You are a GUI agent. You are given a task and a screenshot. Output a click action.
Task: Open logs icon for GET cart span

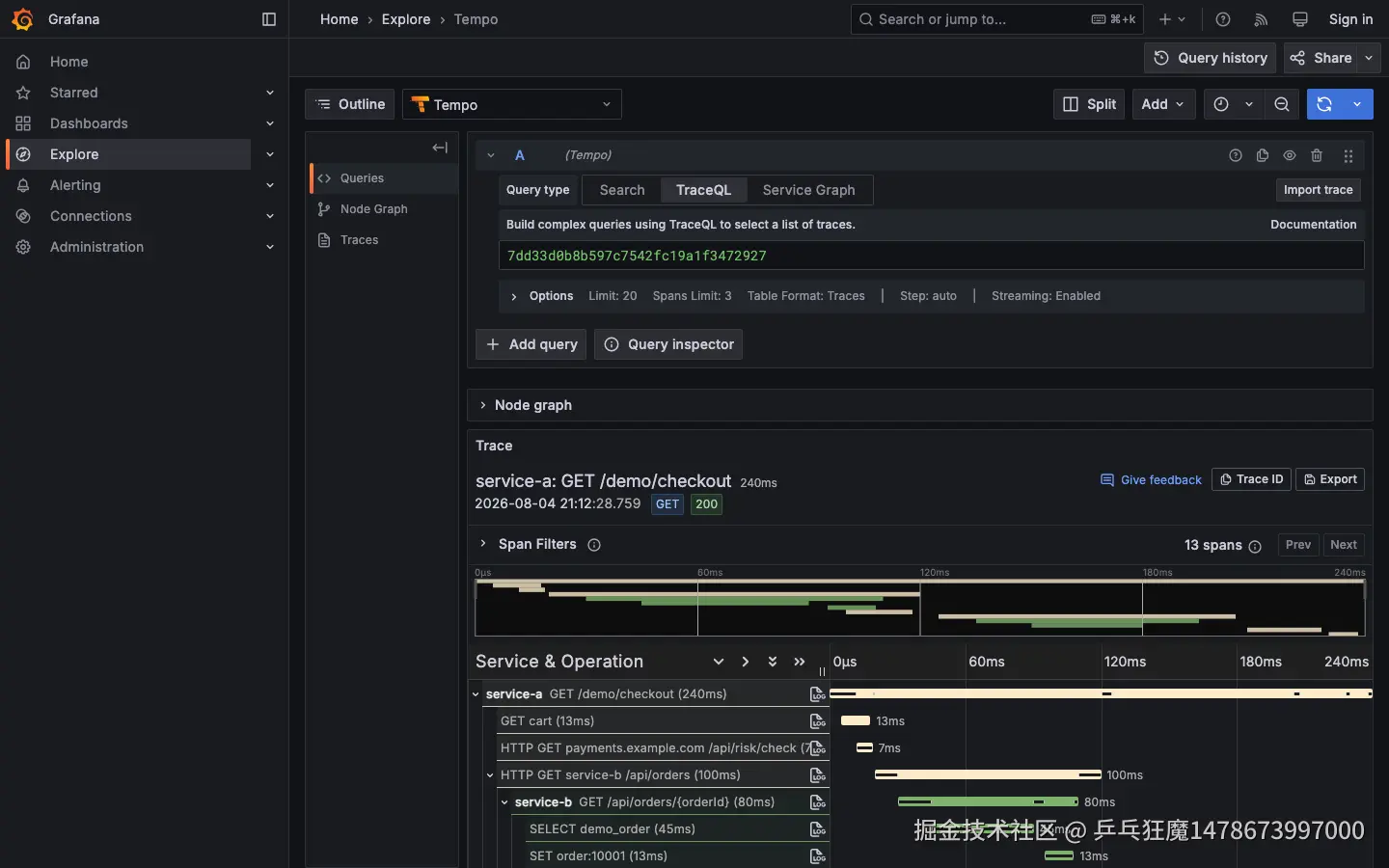pyautogui.click(x=817, y=721)
